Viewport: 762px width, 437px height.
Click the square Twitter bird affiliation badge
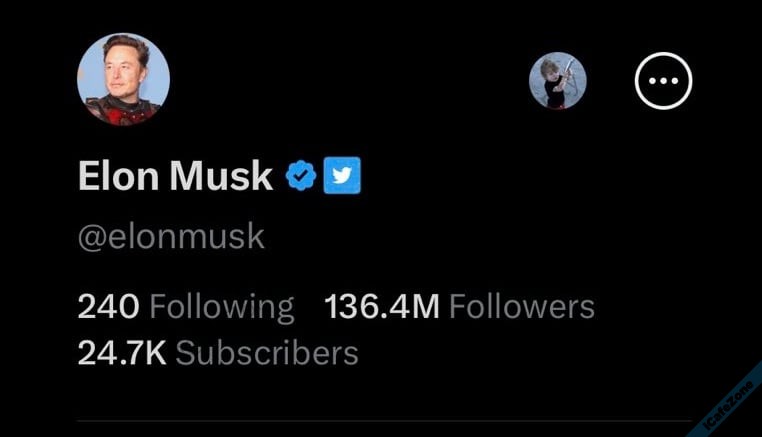point(342,176)
